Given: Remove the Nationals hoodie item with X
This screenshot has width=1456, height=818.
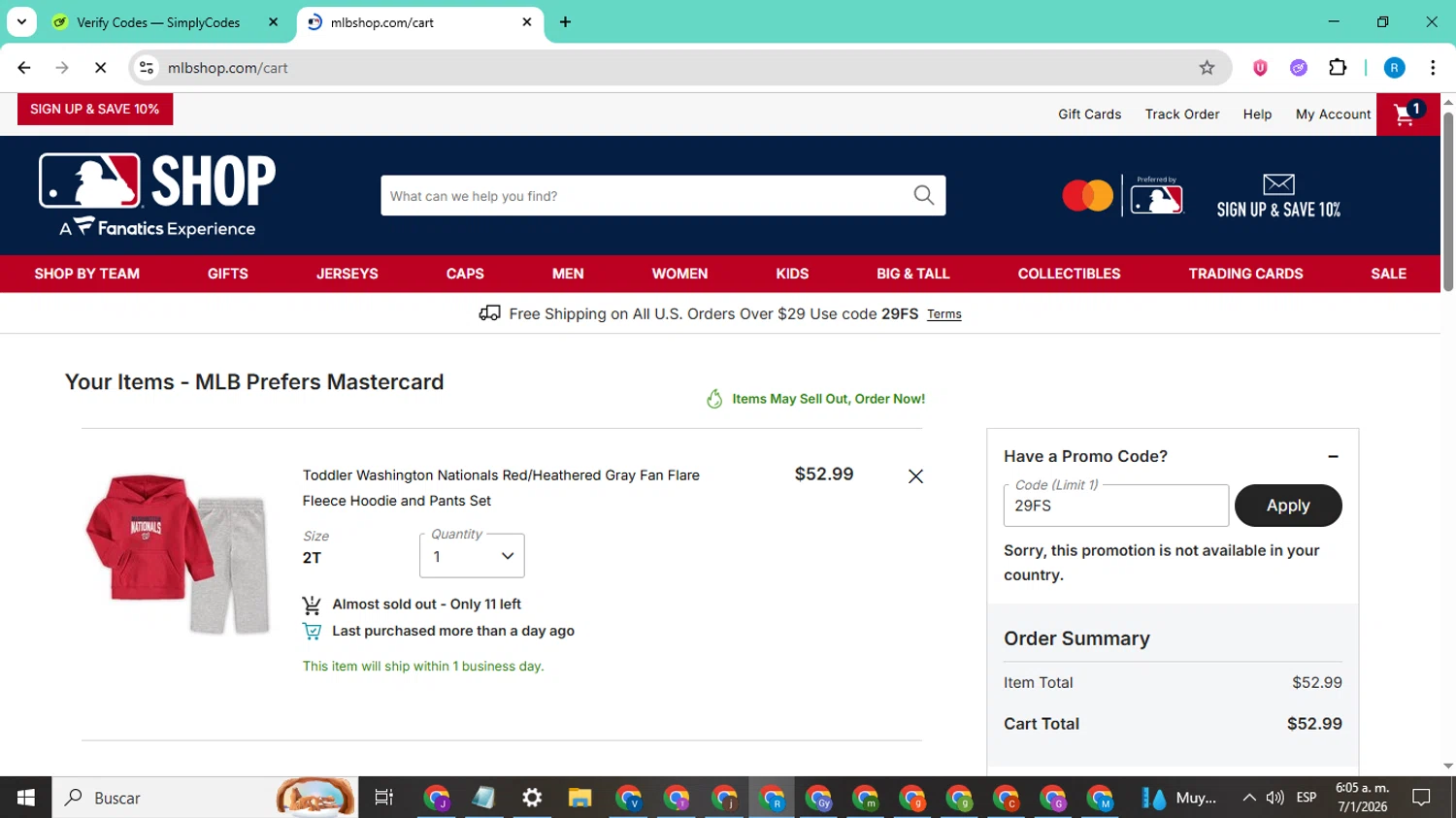Looking at the screenshot, I should point(915,476).
